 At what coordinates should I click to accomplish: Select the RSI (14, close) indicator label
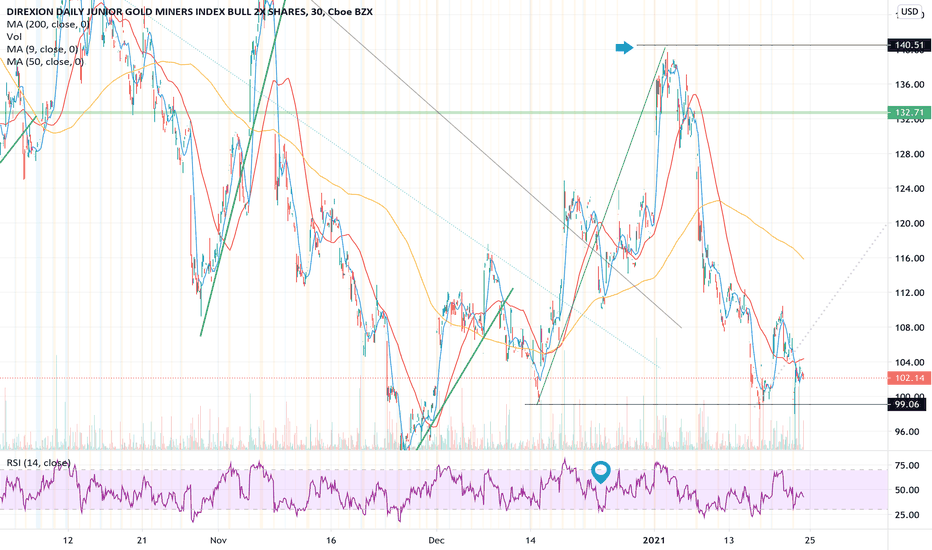pos(39,463)
